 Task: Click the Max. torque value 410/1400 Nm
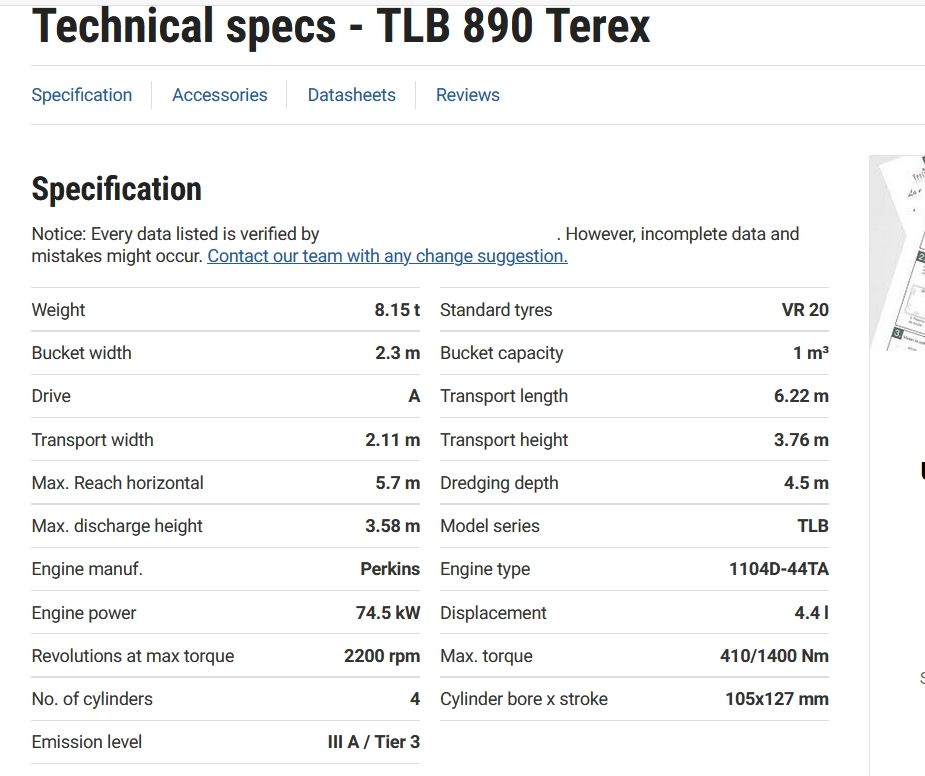tap(774, 656)
